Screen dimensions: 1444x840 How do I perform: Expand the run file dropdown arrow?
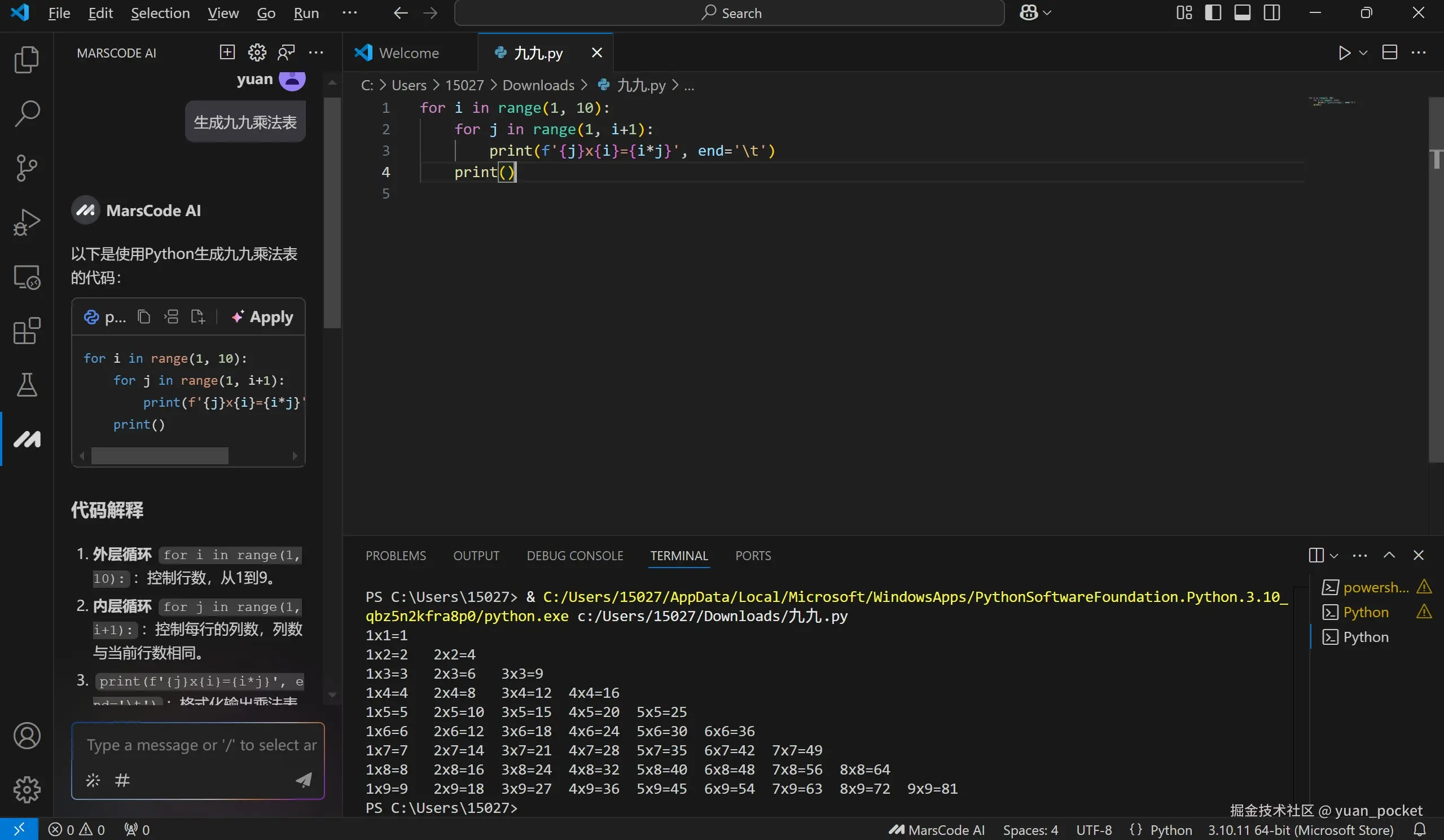pos(1363,52)
